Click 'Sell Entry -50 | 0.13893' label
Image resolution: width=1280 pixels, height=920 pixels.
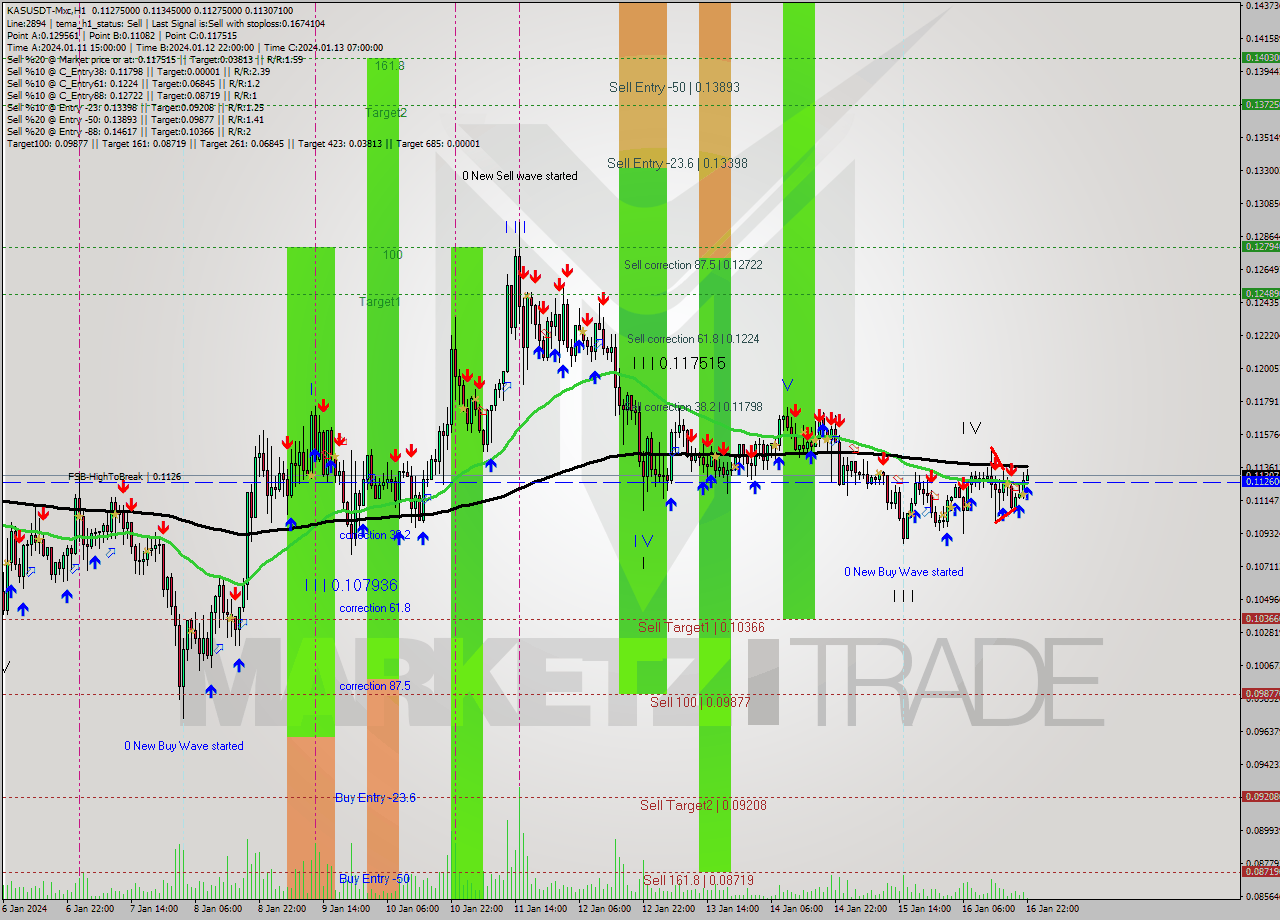click(674, 87)
